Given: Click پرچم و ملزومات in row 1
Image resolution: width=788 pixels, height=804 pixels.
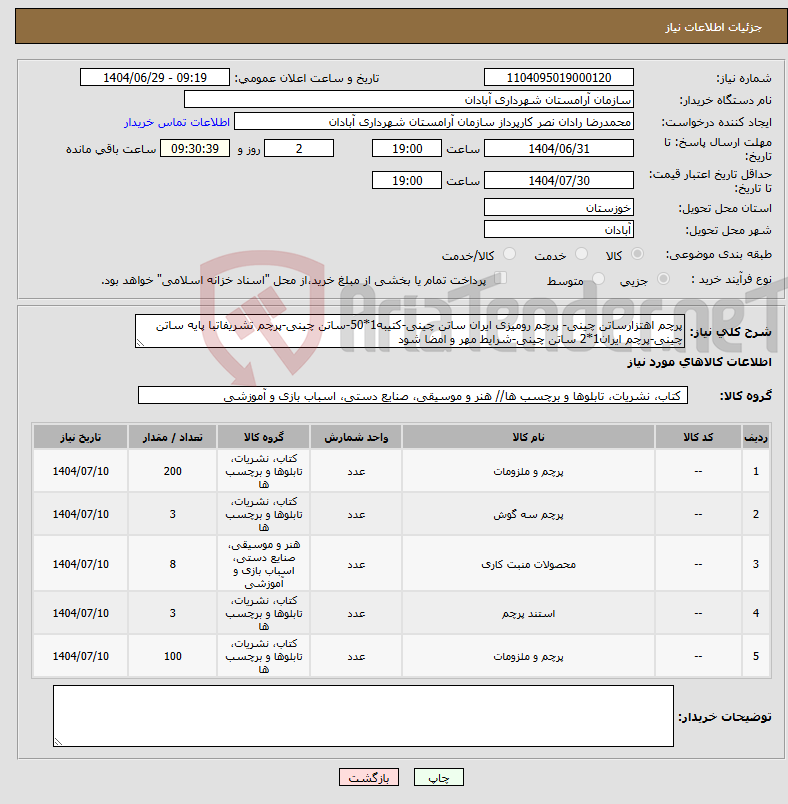Looking at the screenshot, I should pos(528,471).
